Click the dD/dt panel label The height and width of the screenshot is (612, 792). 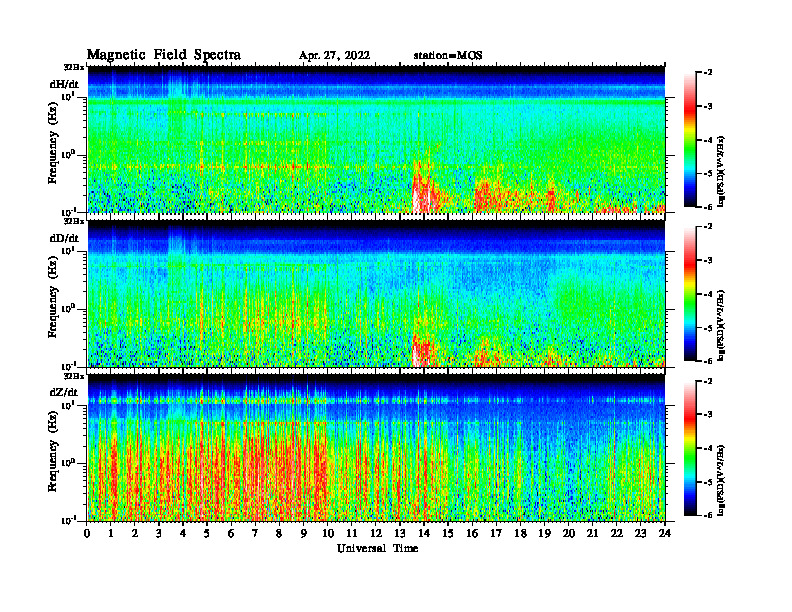pyautogui.click(x=64, y=238)
